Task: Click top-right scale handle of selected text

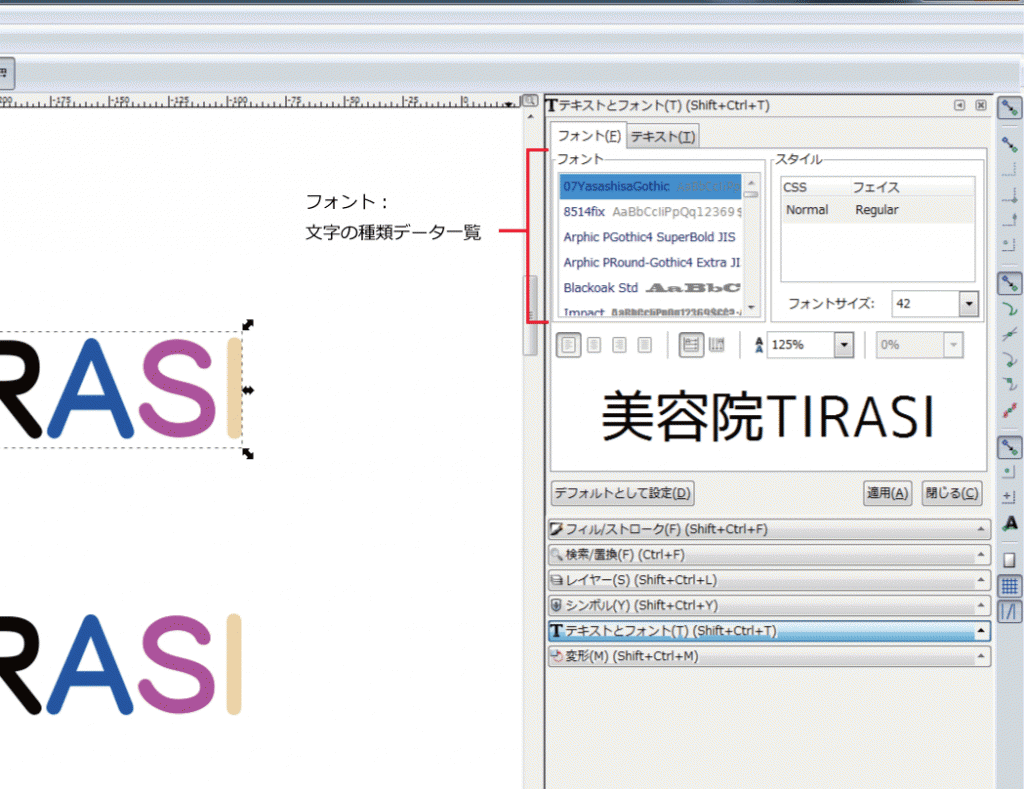Action: pos(248,325)
